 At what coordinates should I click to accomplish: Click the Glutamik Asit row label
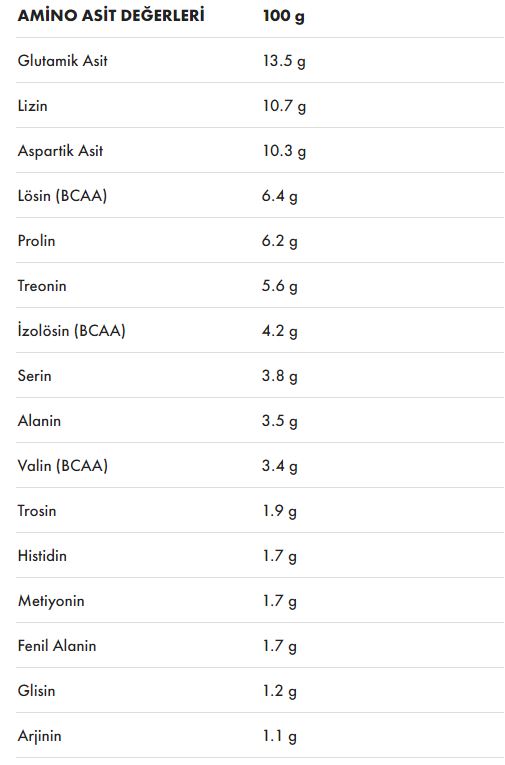pyautogui.click(x=62, y=60)
